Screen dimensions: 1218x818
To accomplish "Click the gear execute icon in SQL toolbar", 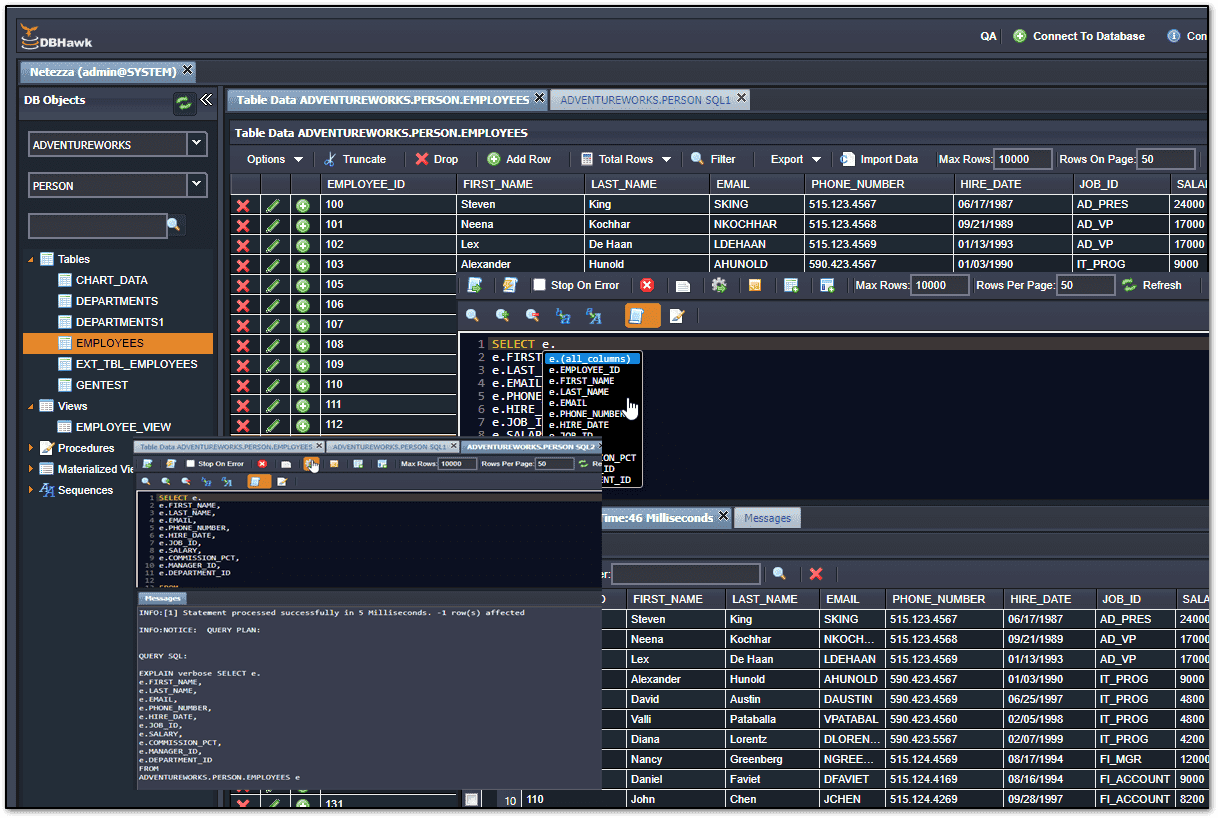I will click(x=718, y=285).
